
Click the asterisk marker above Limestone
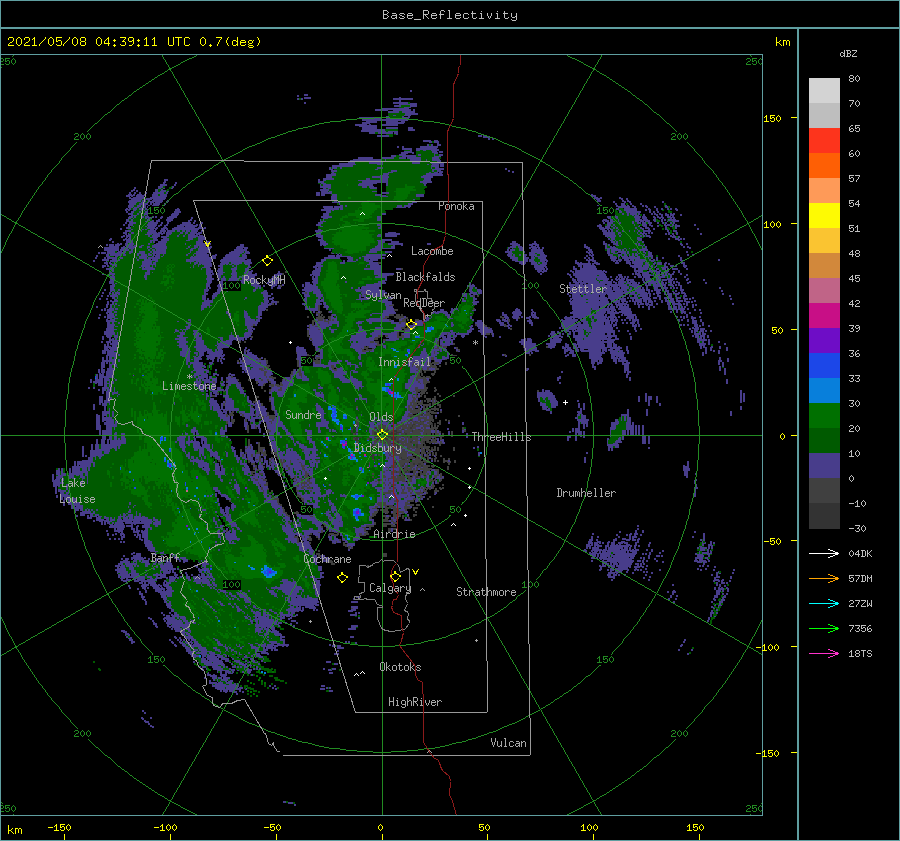pyautogui.click(x=189, y=377)
